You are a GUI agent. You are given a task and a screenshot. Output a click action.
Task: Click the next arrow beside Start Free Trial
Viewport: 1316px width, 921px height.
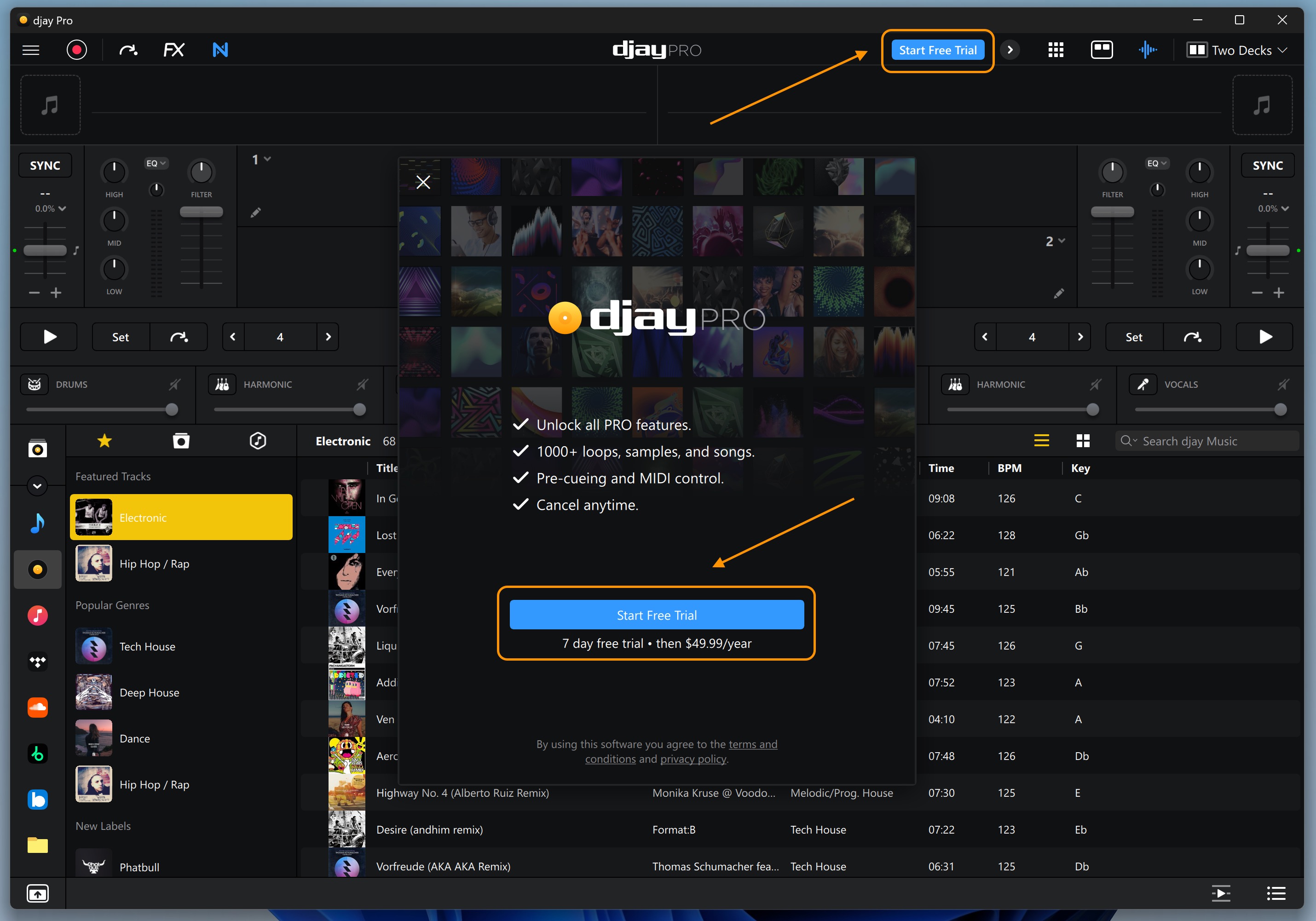(x=1010, y=51)
